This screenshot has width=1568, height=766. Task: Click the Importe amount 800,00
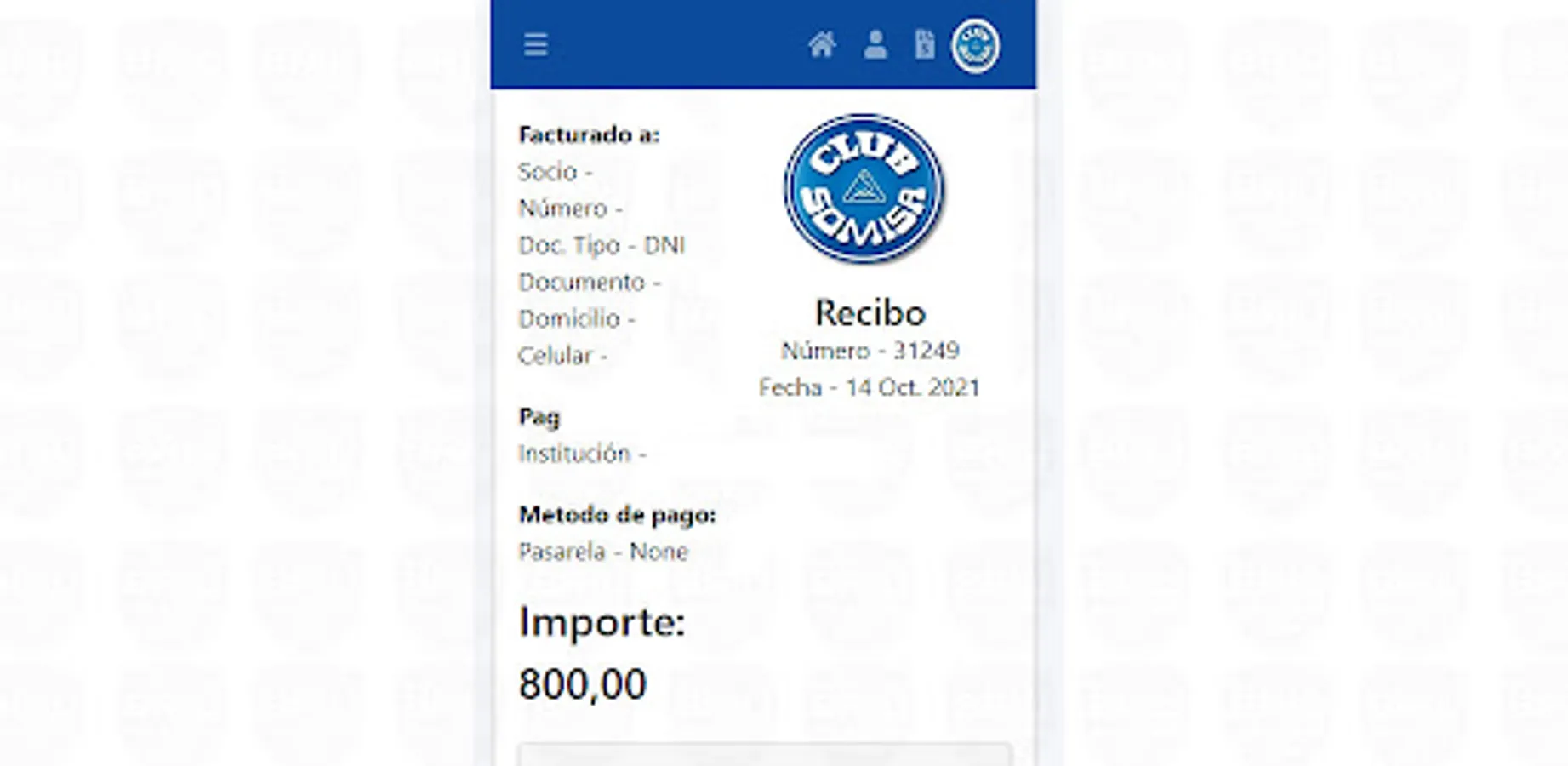click(584, 682)
